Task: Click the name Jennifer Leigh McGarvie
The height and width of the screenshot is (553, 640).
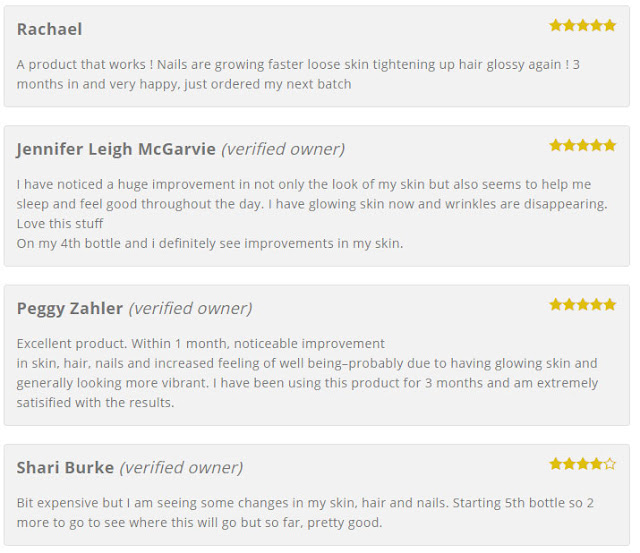Action: tap(116, 149)
